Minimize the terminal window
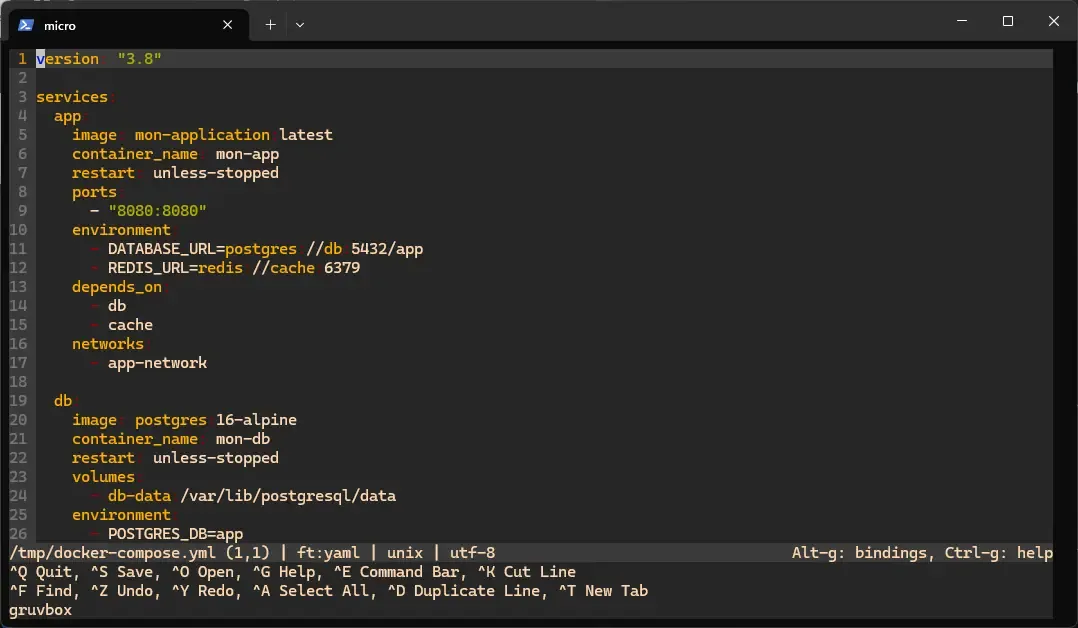 (x=962, y=21)
